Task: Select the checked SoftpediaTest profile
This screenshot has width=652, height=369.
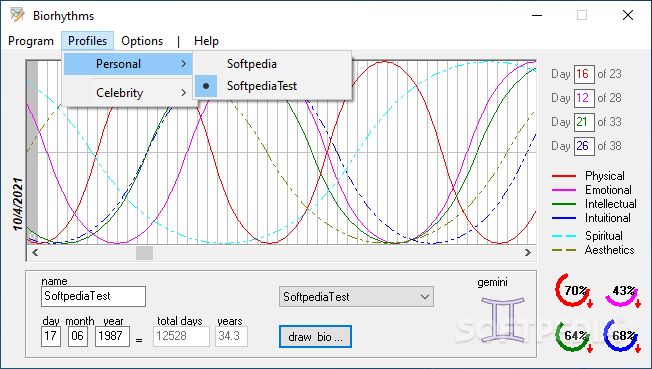Action: pos(272,86)
